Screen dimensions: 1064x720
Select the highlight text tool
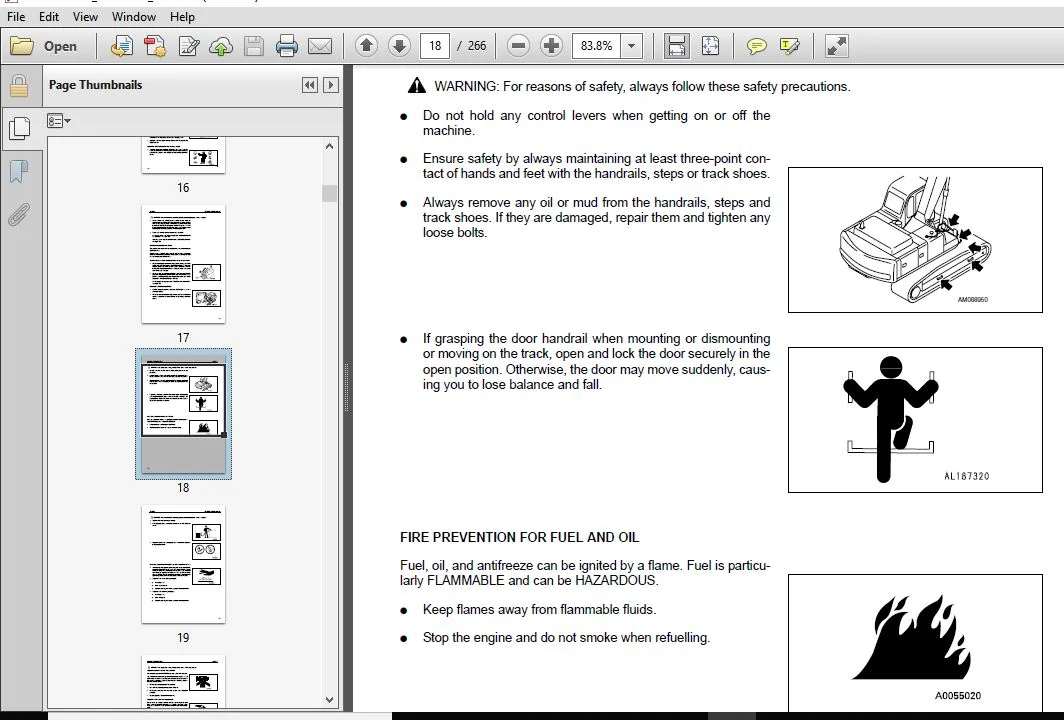789,46
